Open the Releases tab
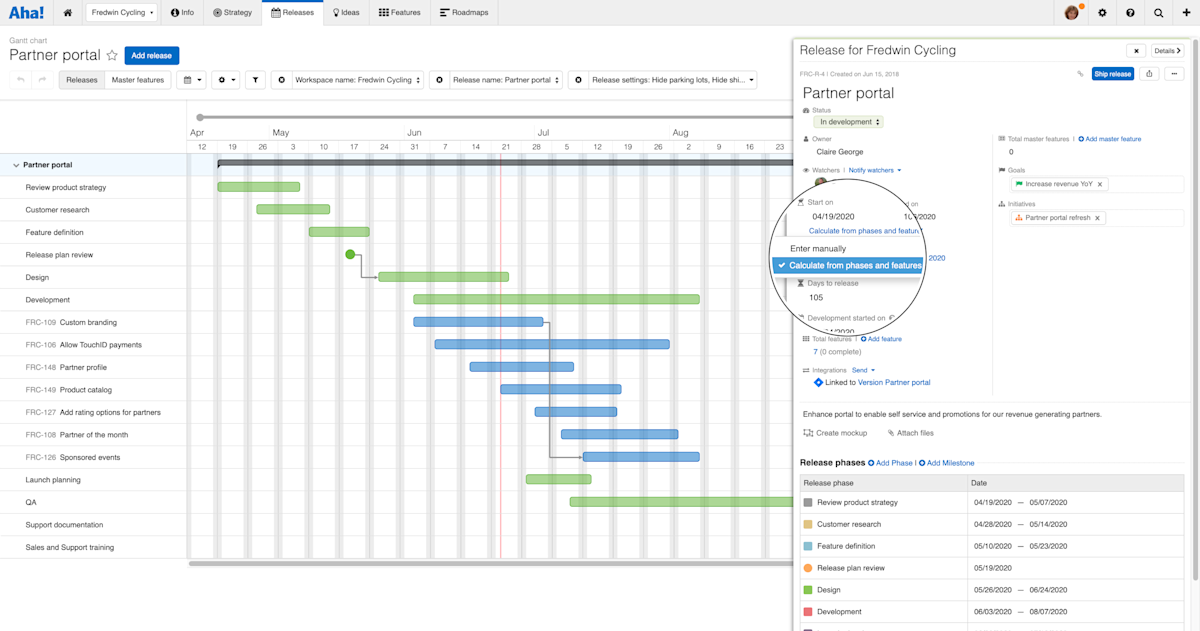The height and width of the screenshot is (631, 1200). tap(292, 13)
